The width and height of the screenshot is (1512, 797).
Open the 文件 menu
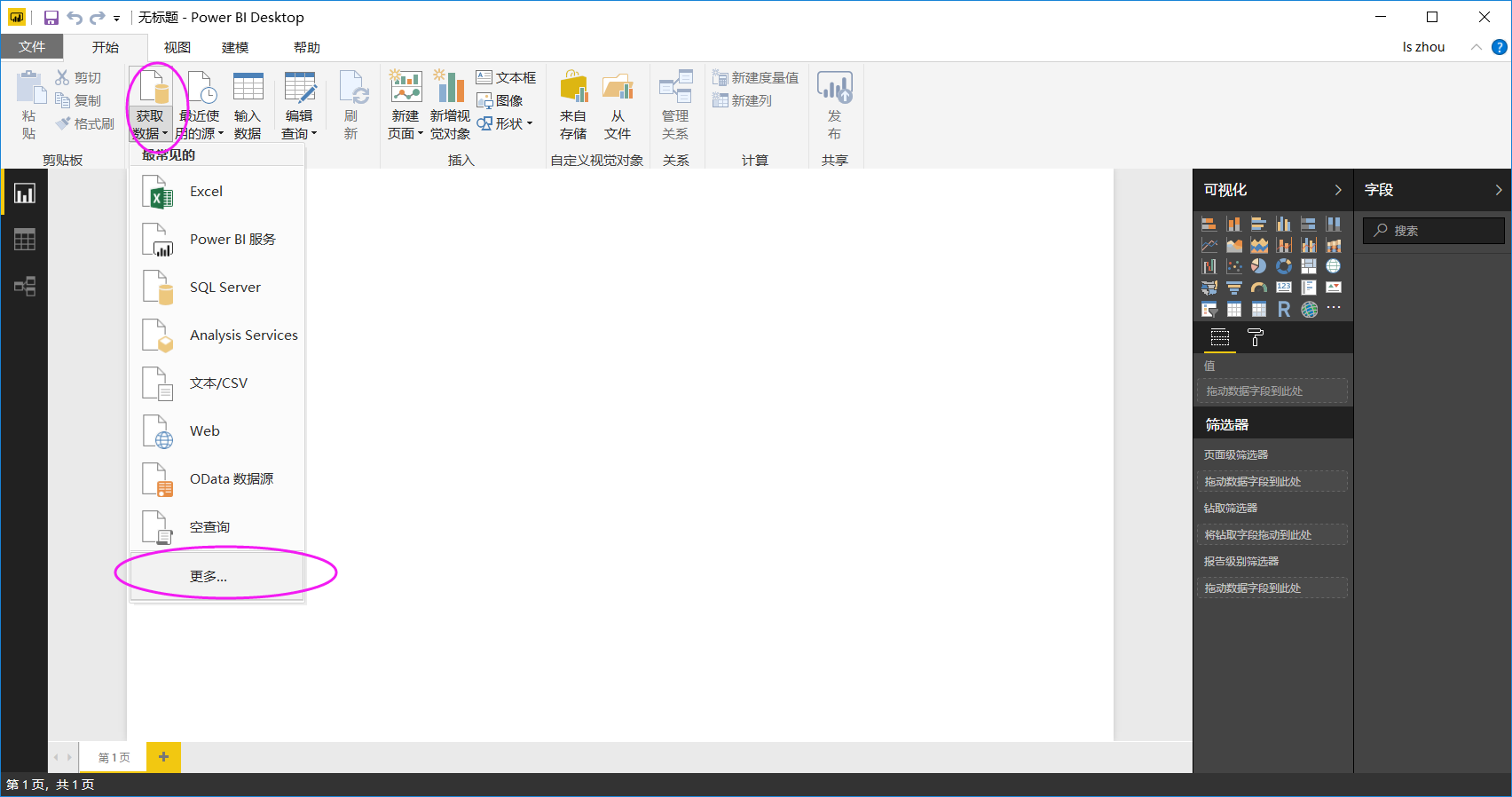pyautogui.click(x=32, y=47)
